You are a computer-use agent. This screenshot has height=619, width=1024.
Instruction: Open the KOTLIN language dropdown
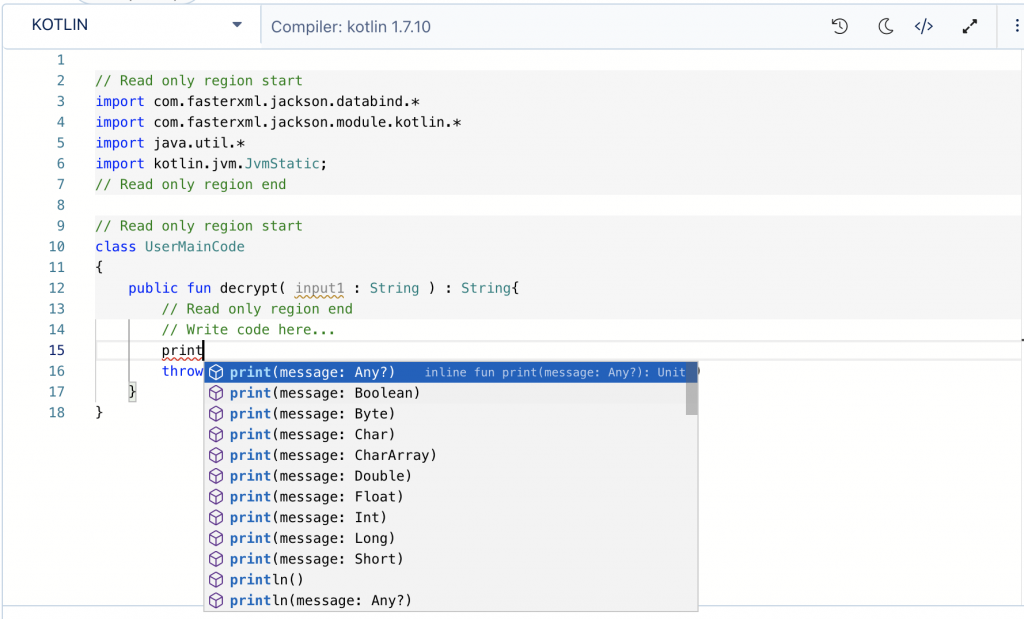137,25
